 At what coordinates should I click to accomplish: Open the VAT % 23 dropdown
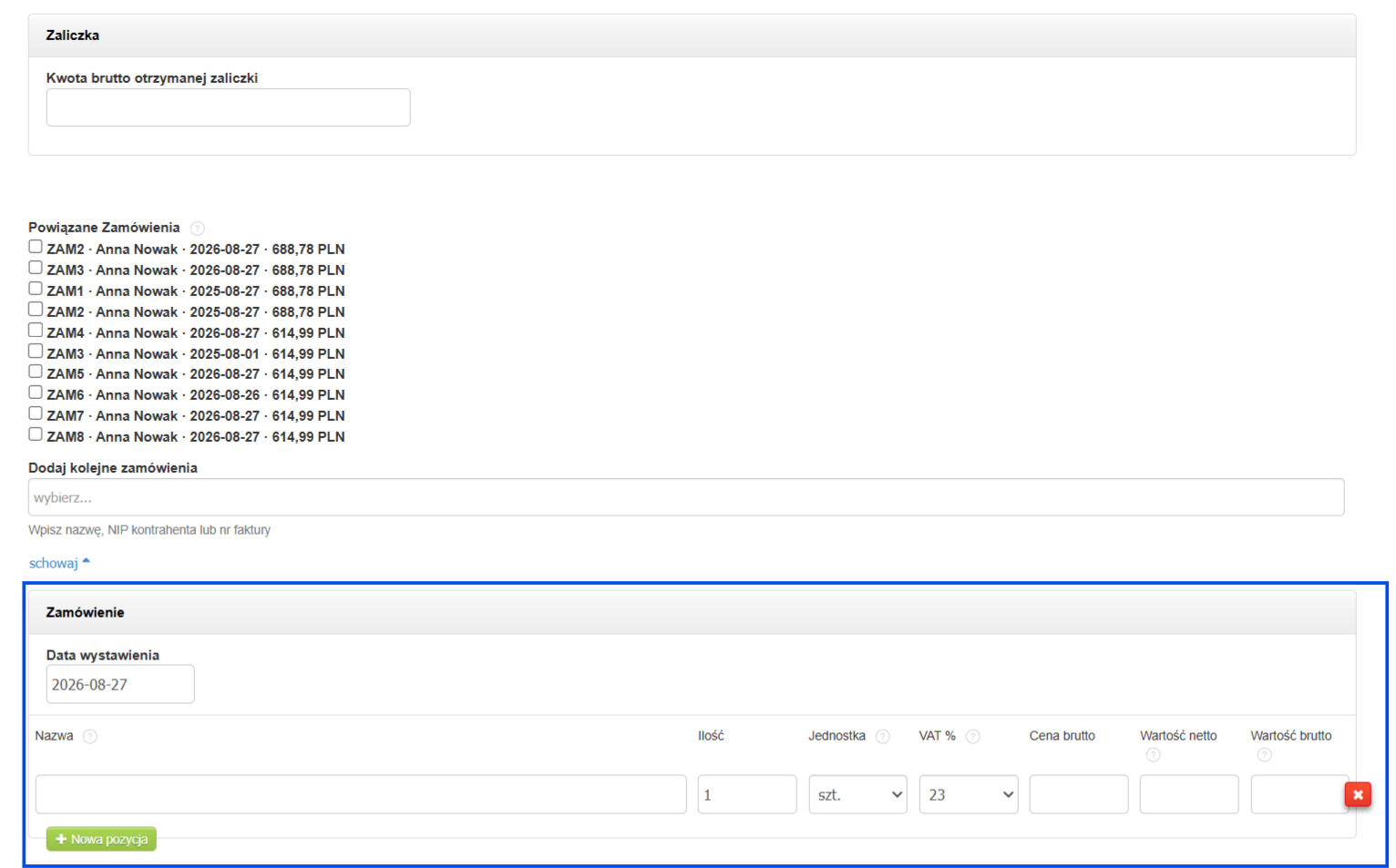click(969, 794)
